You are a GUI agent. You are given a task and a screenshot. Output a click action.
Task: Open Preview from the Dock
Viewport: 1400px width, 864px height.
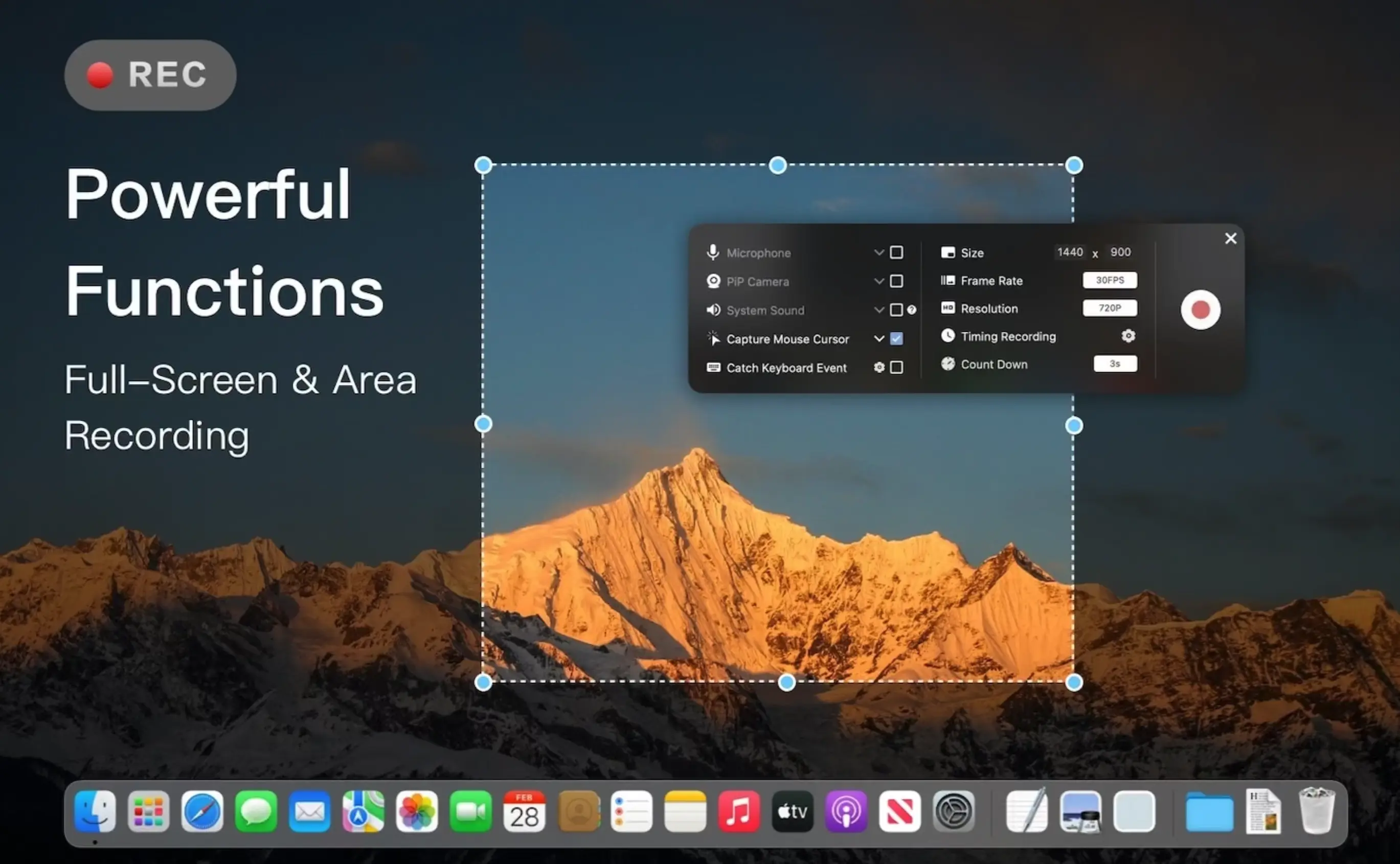click(1080, 811)
